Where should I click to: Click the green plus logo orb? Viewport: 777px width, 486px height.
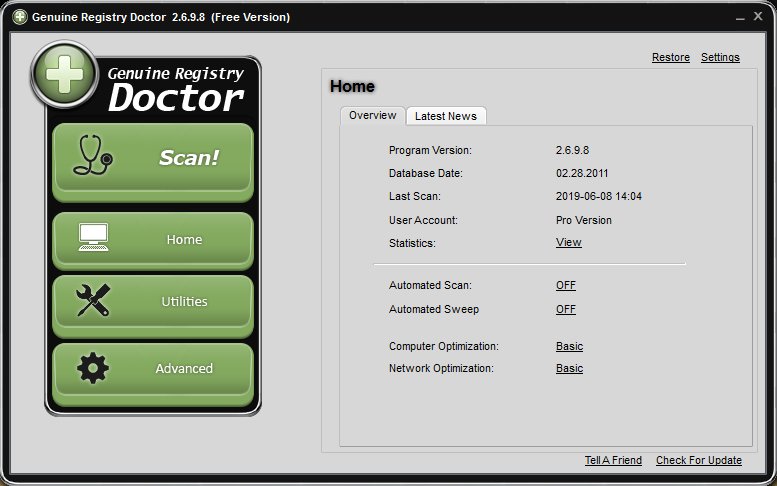[64, 74]
